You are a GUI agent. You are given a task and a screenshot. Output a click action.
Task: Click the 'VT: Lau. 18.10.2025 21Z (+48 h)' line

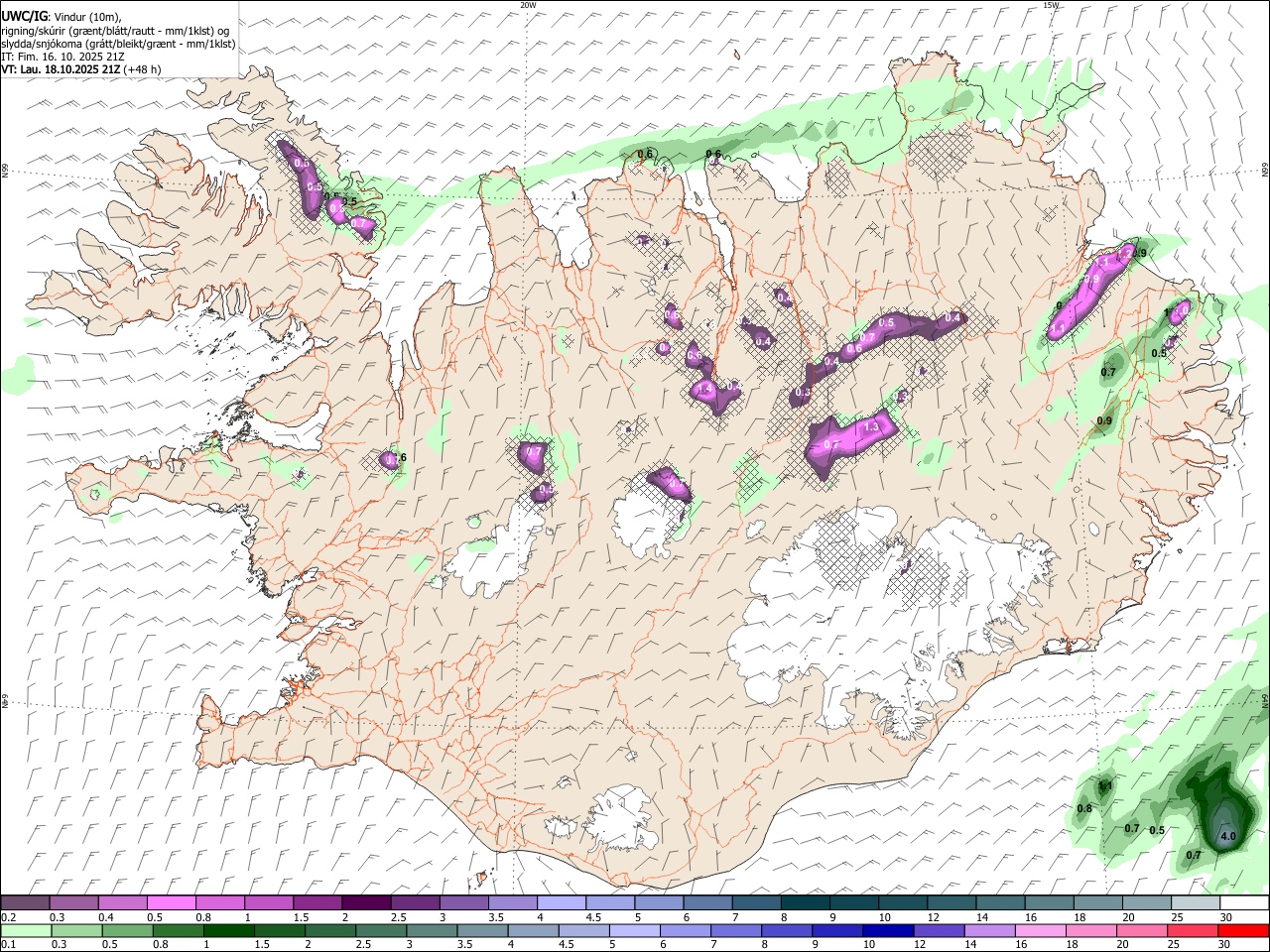(81, 69)
